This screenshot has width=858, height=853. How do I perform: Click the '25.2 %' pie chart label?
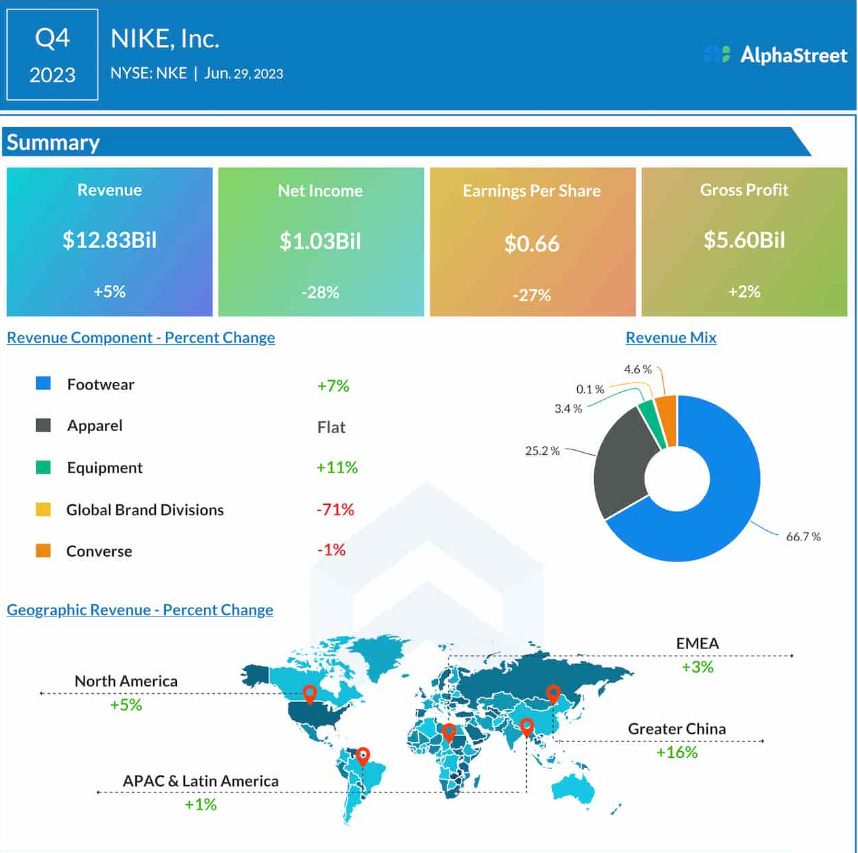click(542, 451)
